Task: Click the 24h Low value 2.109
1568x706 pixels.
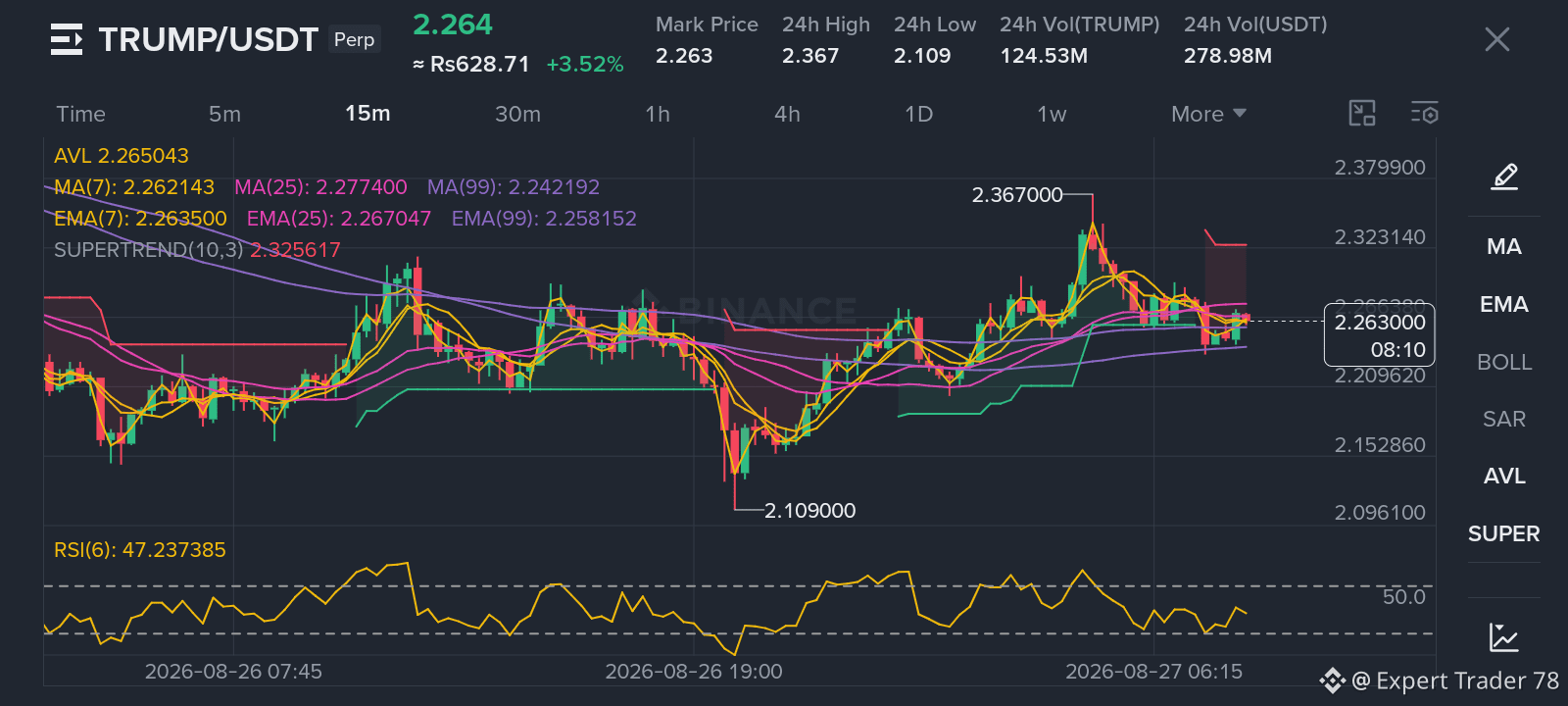Action: point(922,56)
